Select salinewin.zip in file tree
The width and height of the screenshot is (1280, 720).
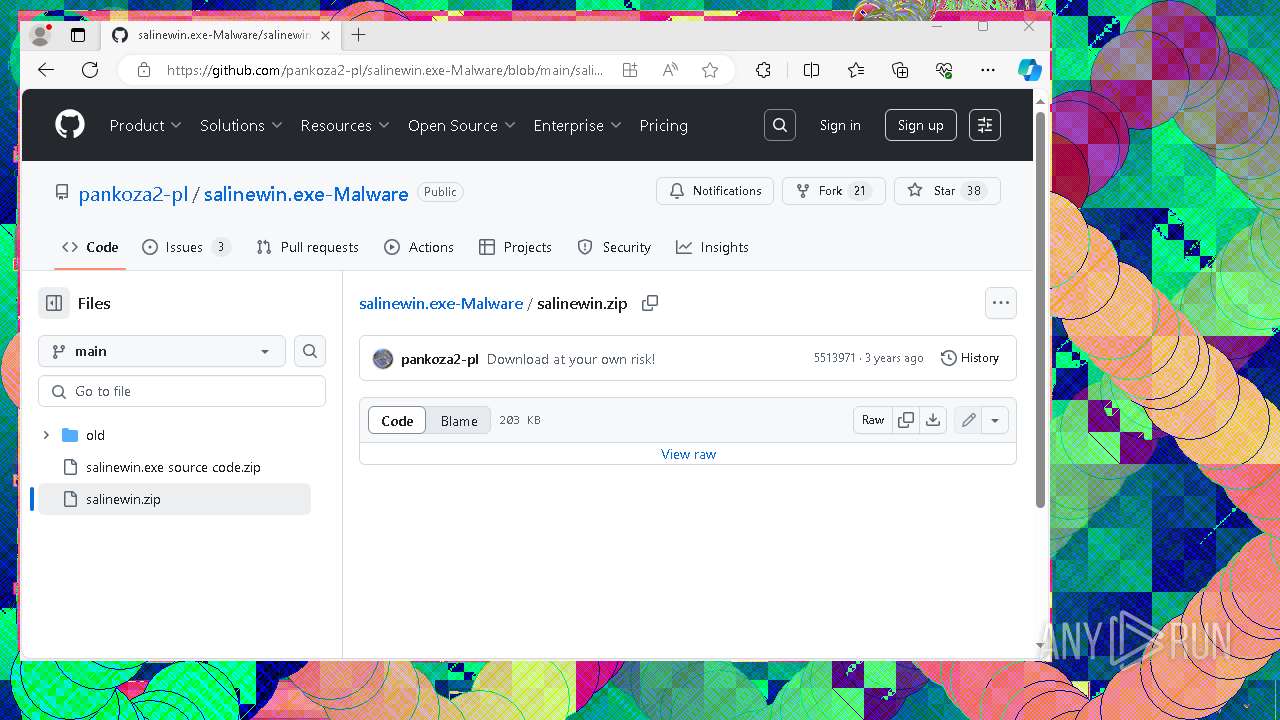172,499
